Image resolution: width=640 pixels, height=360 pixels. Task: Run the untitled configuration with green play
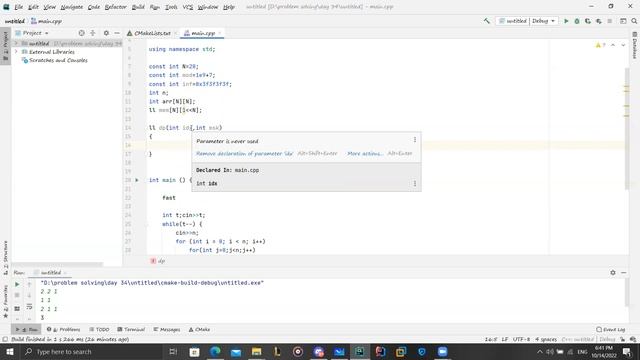566,21
